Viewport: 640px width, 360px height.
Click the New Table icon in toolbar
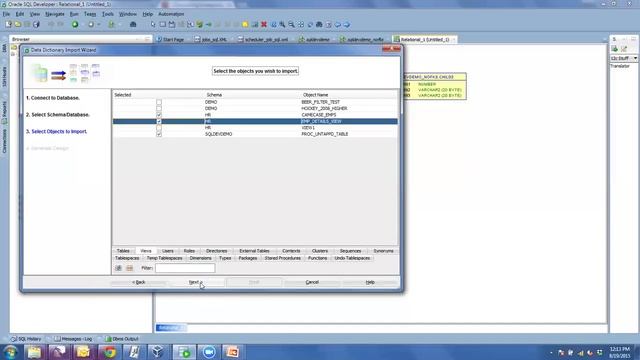pos(162,24)
